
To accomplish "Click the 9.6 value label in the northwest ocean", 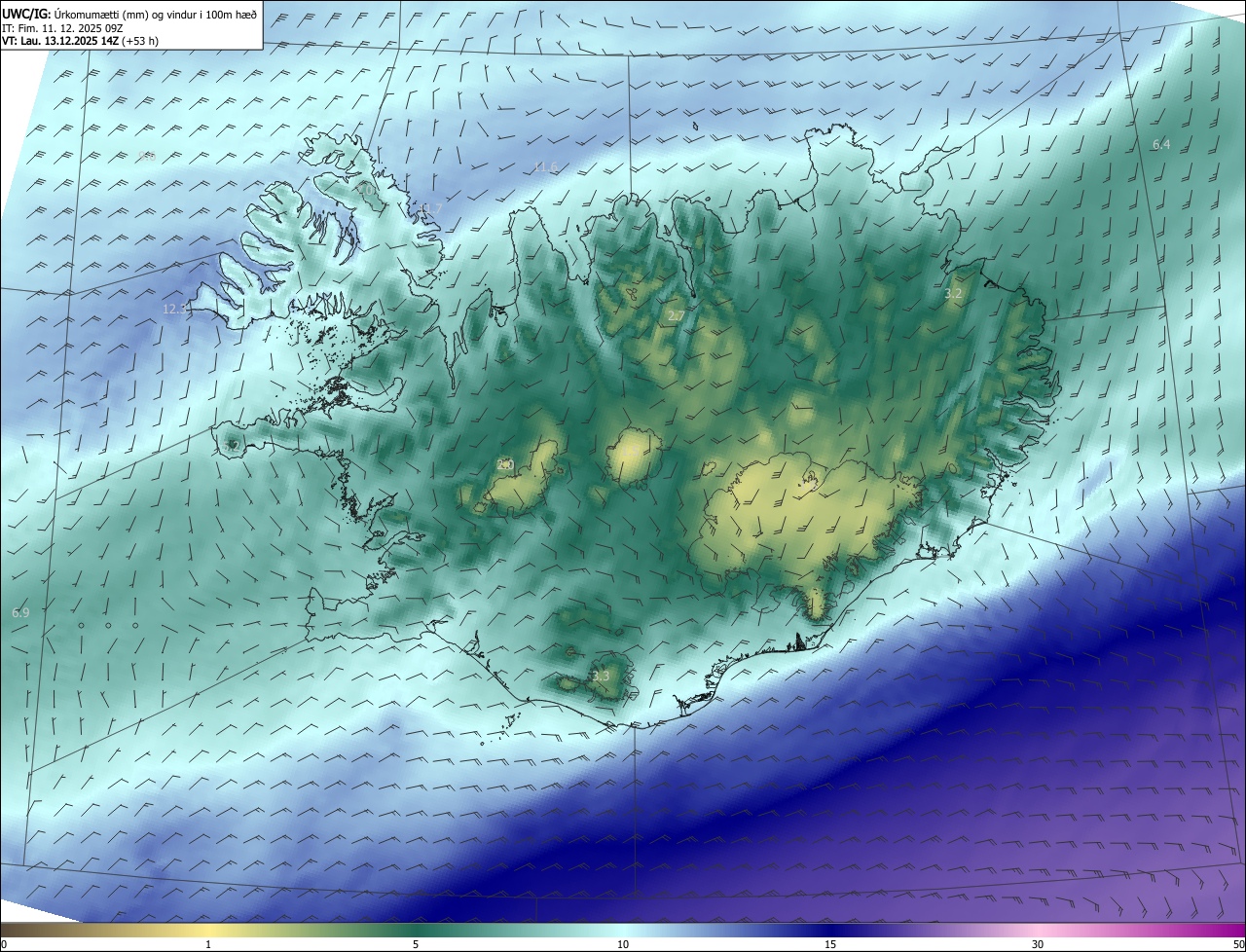I will [x=147, y=156].
